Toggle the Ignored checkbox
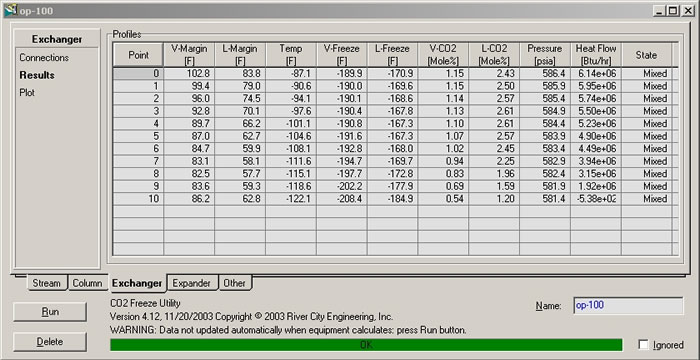This screenshot has height=360, width=700. pos(643,345)
